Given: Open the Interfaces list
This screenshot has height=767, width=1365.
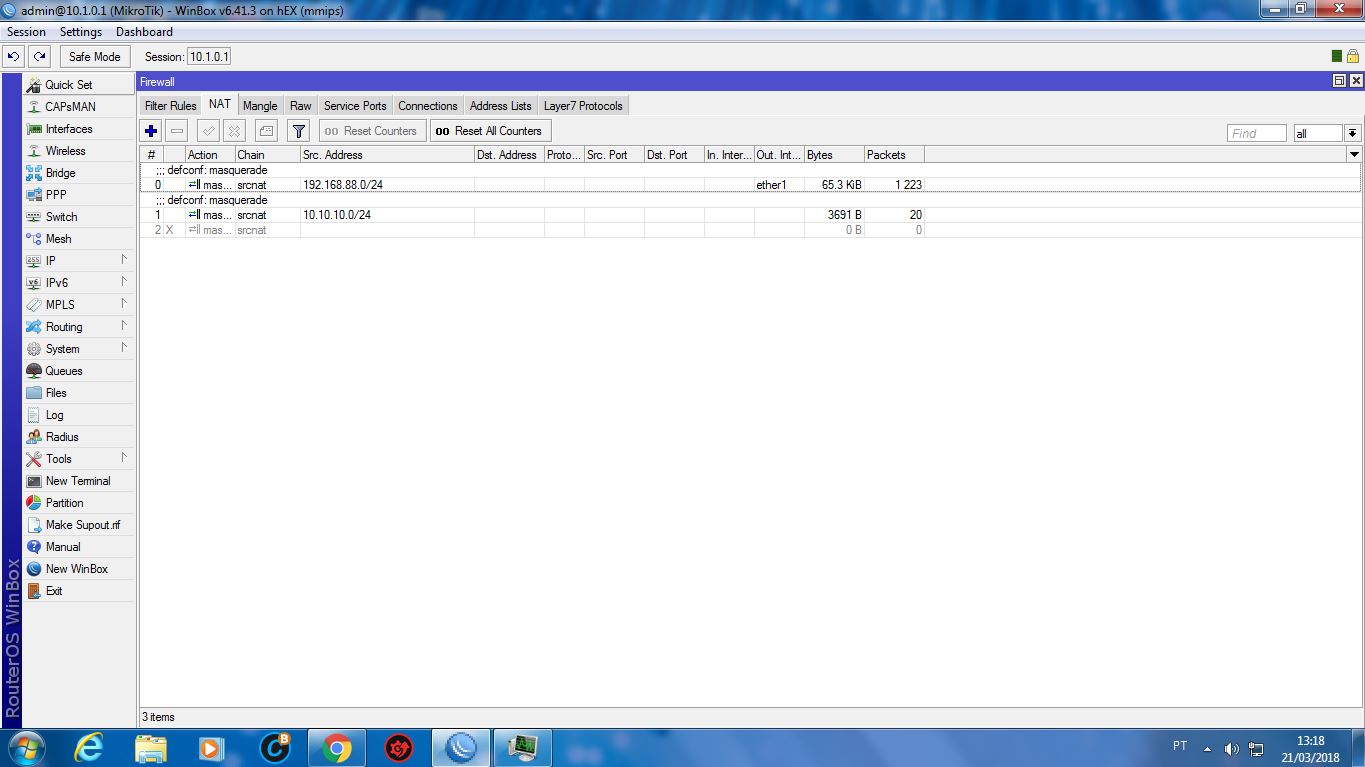Looking at the screenshot, I should tap(79, 129).
